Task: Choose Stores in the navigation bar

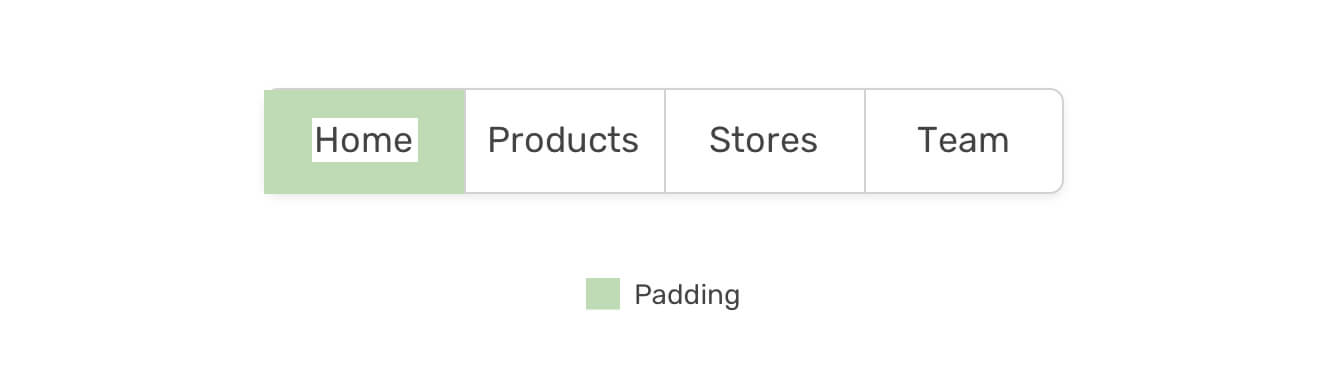Action: [x=764, y=141]
